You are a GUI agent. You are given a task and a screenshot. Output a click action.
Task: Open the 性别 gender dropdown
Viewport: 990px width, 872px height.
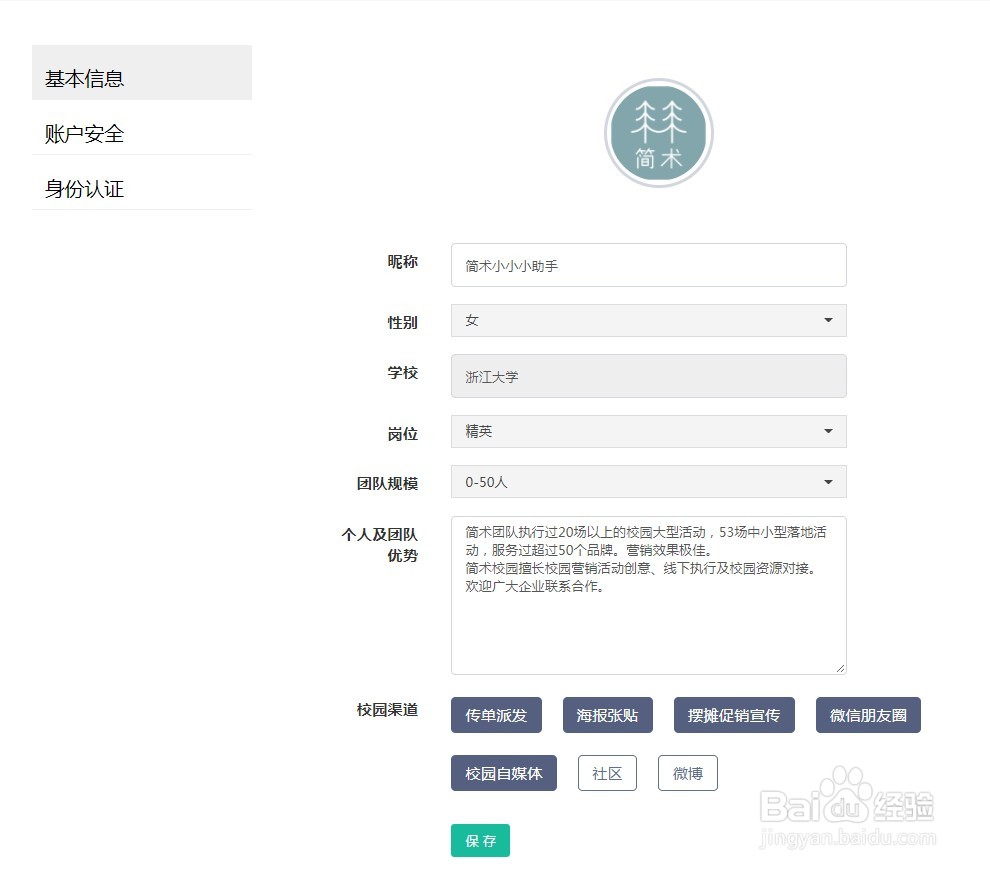tap(648, 321)
